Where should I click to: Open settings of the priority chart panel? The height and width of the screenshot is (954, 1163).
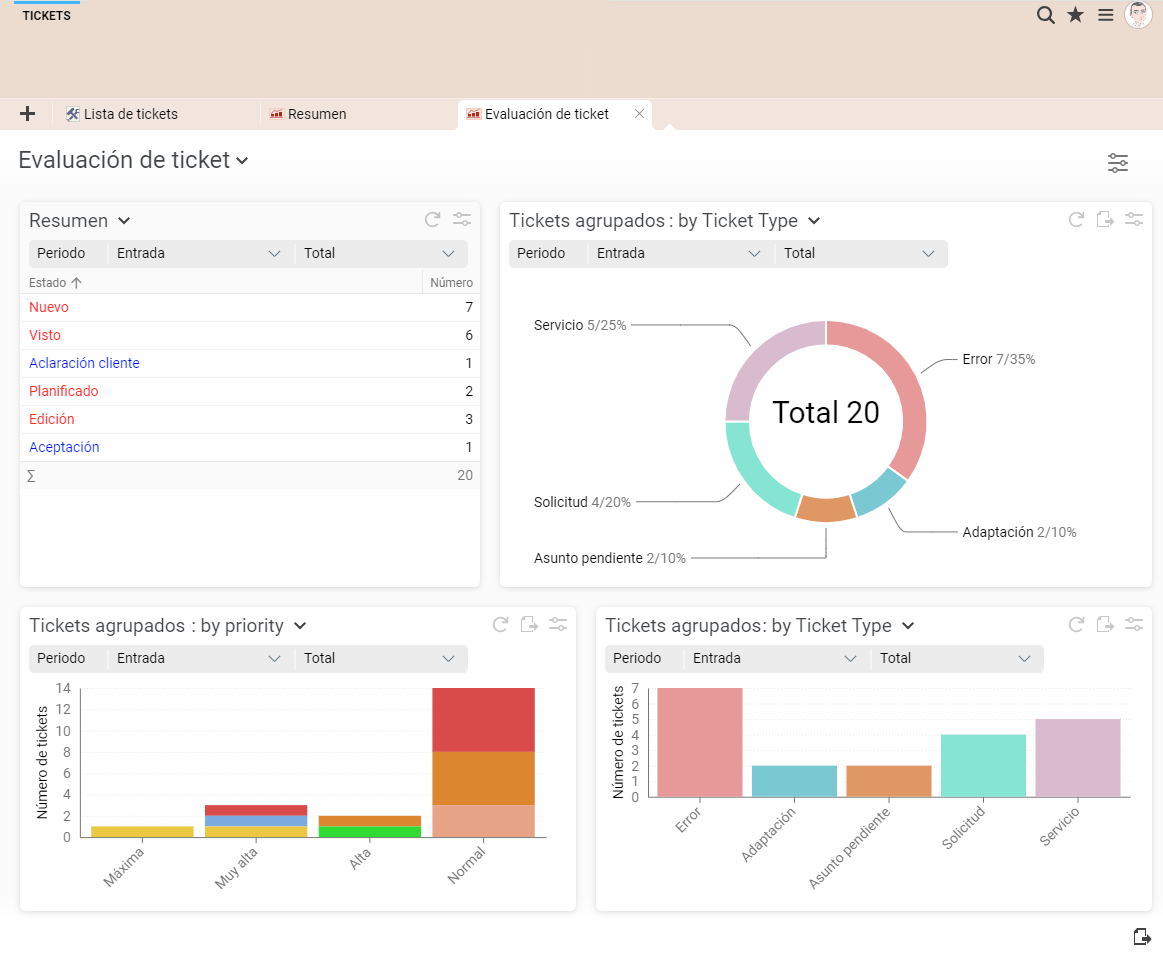point(558,625)
